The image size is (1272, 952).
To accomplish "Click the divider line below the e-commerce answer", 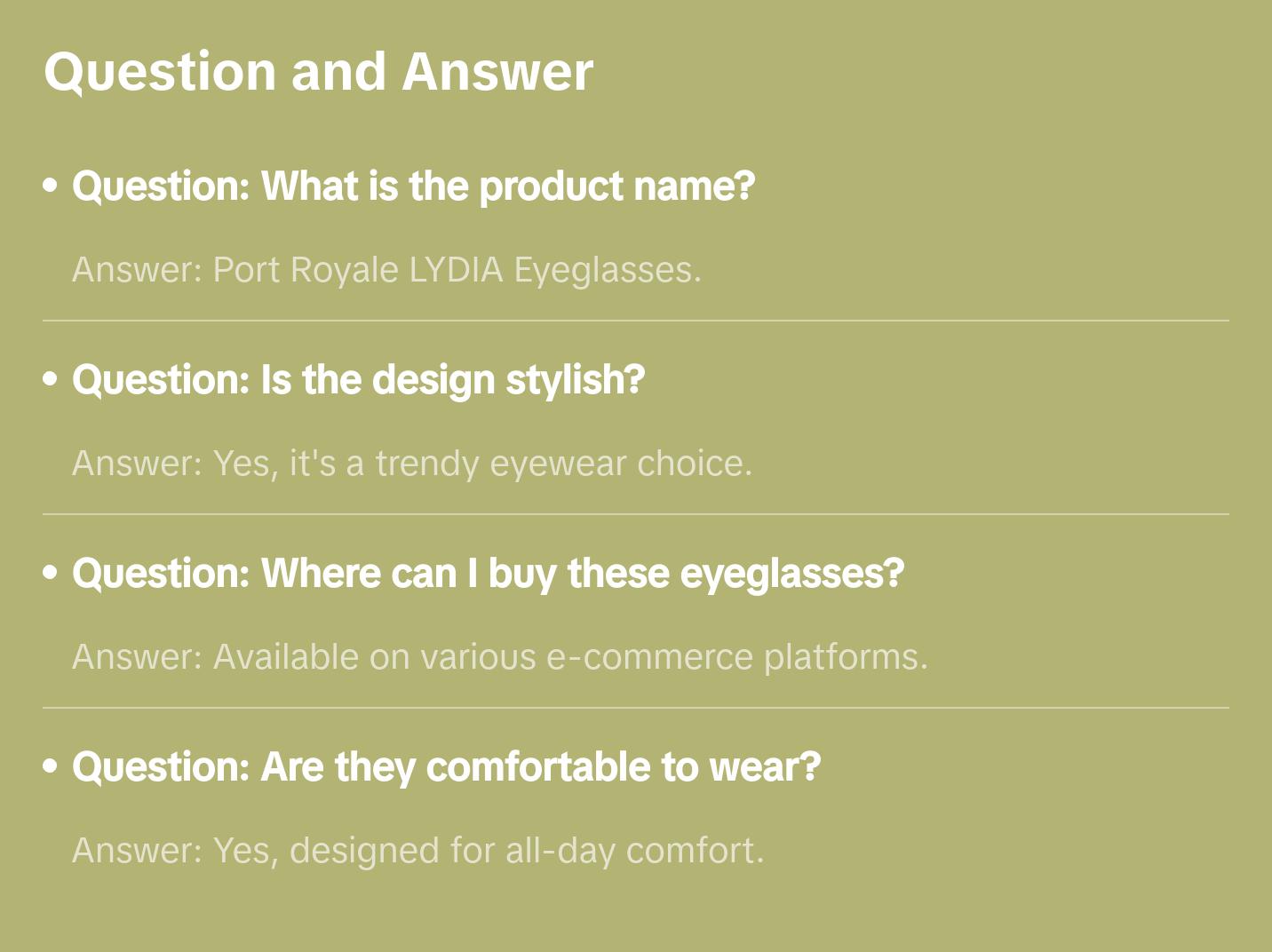I will (x=635, y=708).
